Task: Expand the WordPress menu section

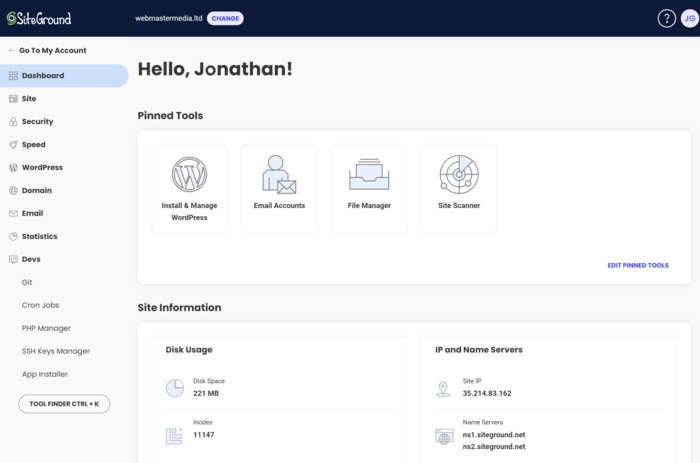Action: point(42,167)
